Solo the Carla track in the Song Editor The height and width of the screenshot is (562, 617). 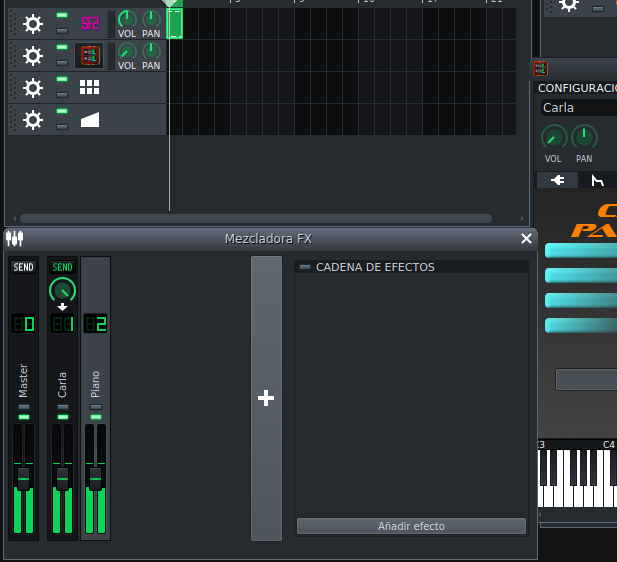click(x=62, y=63)
